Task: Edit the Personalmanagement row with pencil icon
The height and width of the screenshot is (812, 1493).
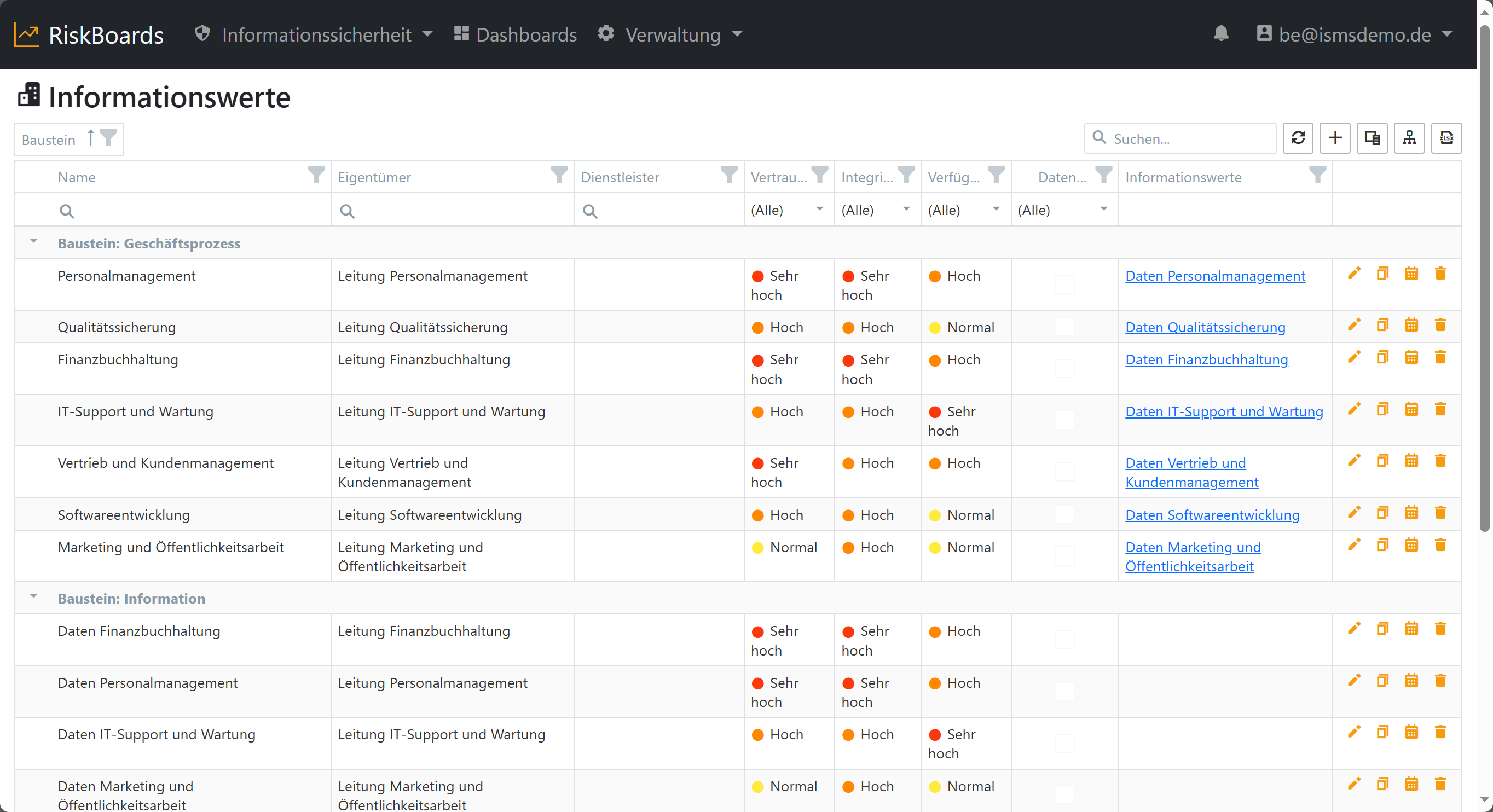Action: [1354, 274]
